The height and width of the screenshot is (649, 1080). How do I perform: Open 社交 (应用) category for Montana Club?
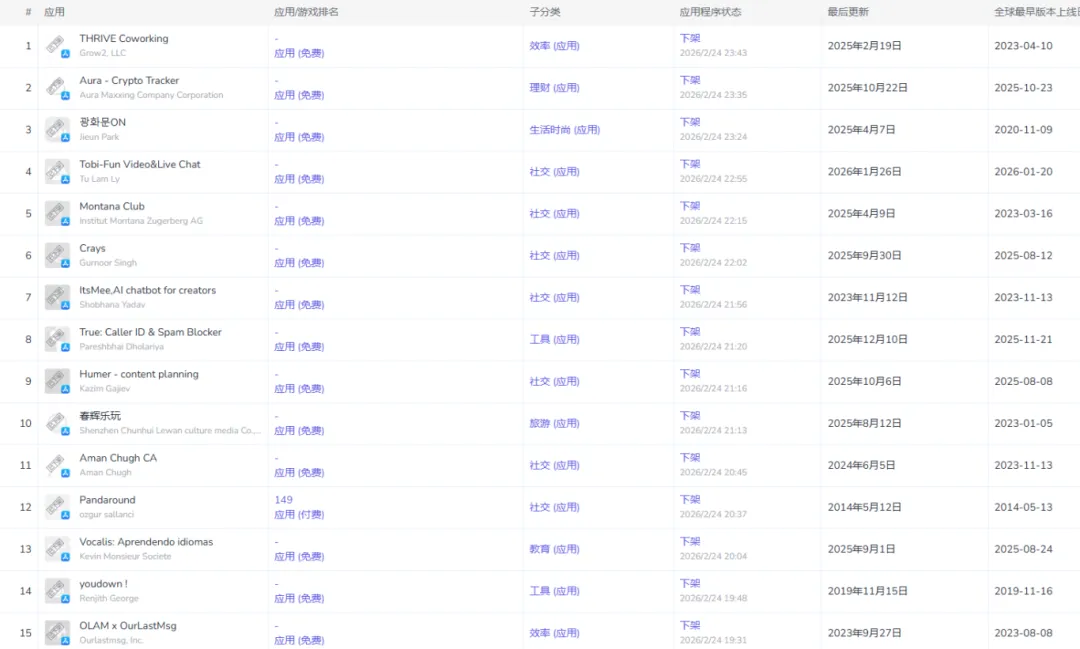coord(554,214)
